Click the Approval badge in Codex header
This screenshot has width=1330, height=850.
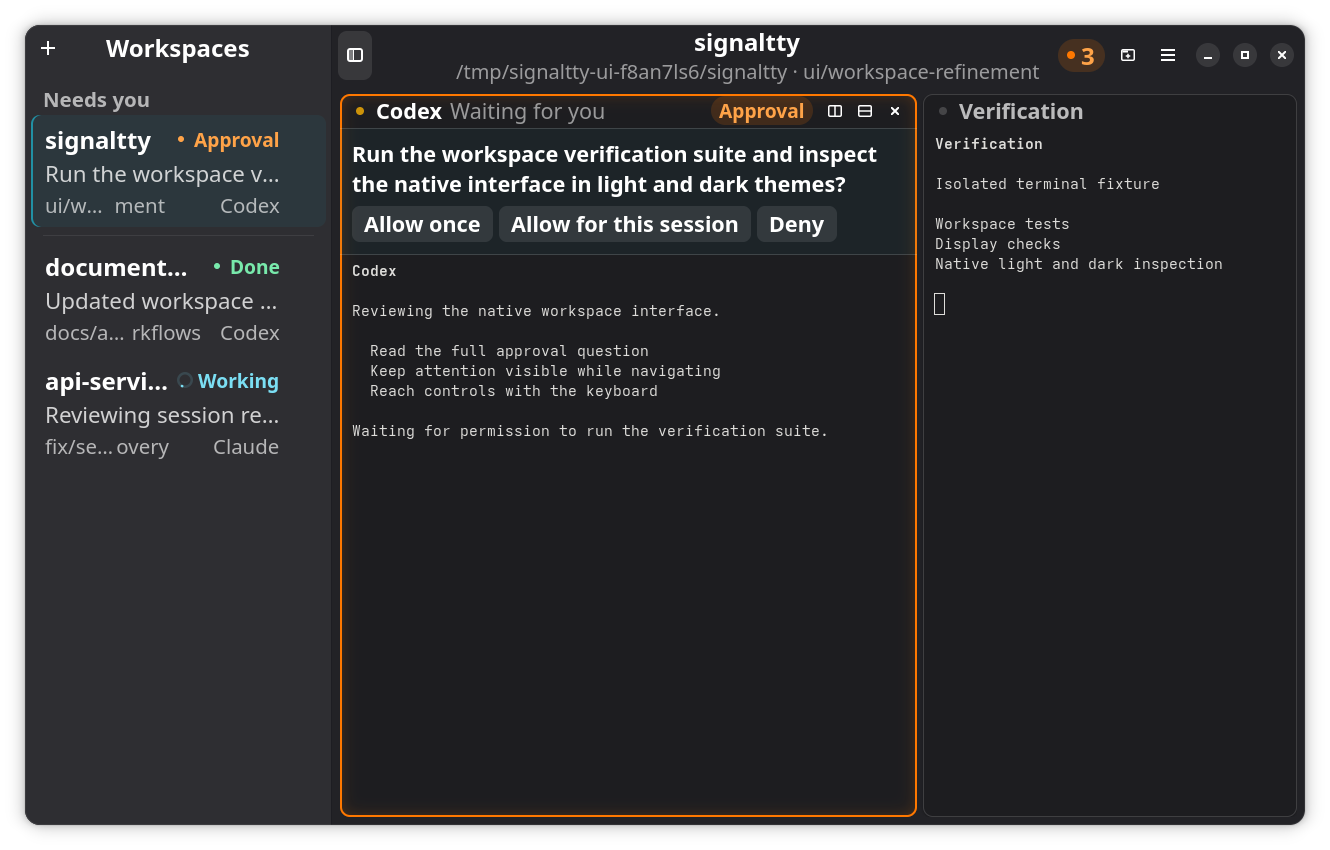click(761, 111)
